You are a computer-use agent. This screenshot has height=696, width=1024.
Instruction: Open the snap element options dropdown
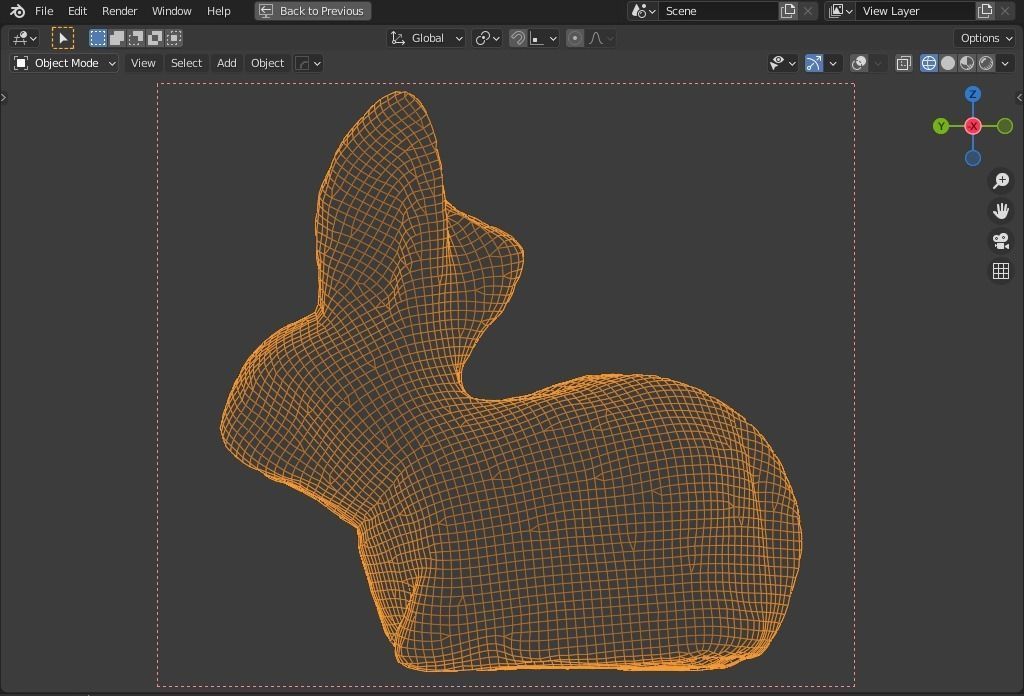[543, 39]
